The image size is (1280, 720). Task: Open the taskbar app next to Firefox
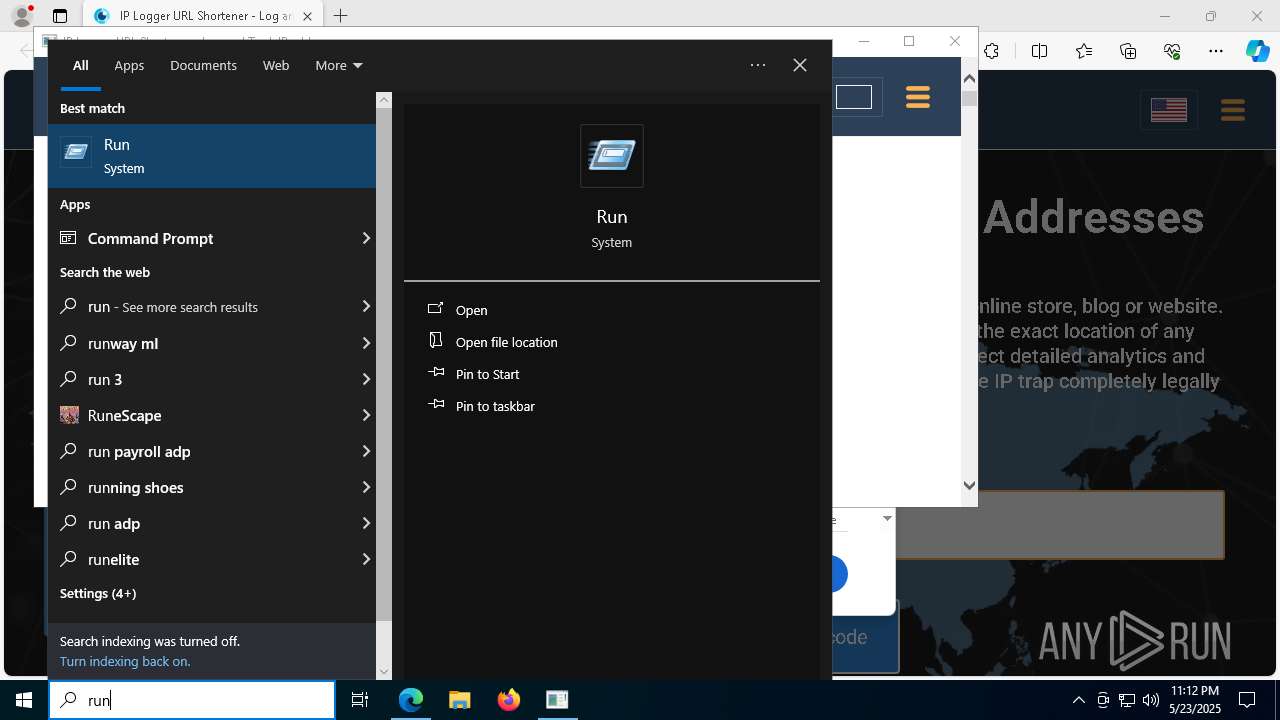pyautogui.click(x=557, y=700)
